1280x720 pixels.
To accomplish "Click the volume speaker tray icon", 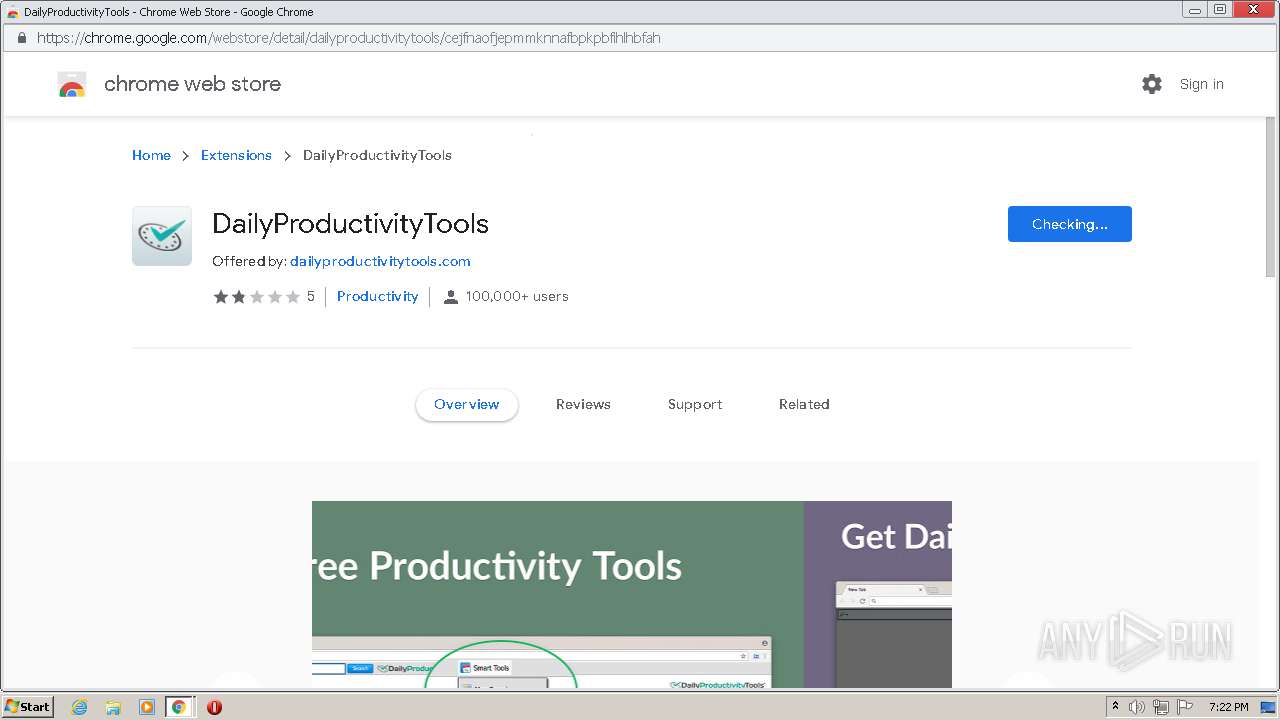I will coord(1137,707).
